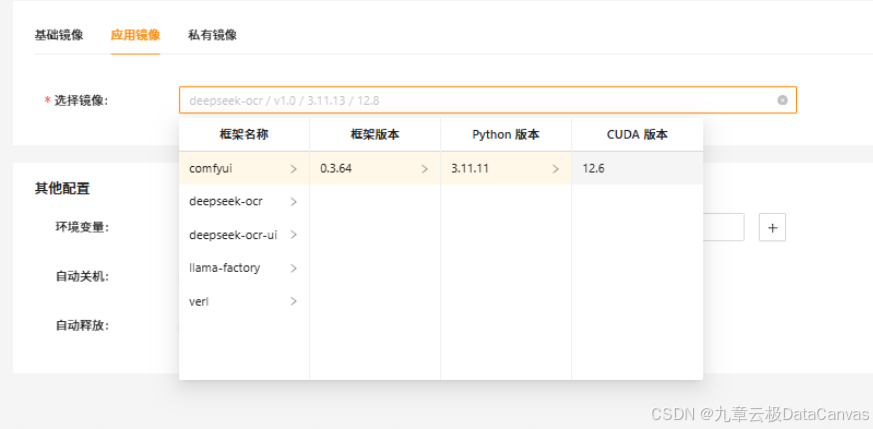Expand deepseek-ocr row chevron arrow
The height and width of the screenshot is (429, 873).
[x=293, y=202]
